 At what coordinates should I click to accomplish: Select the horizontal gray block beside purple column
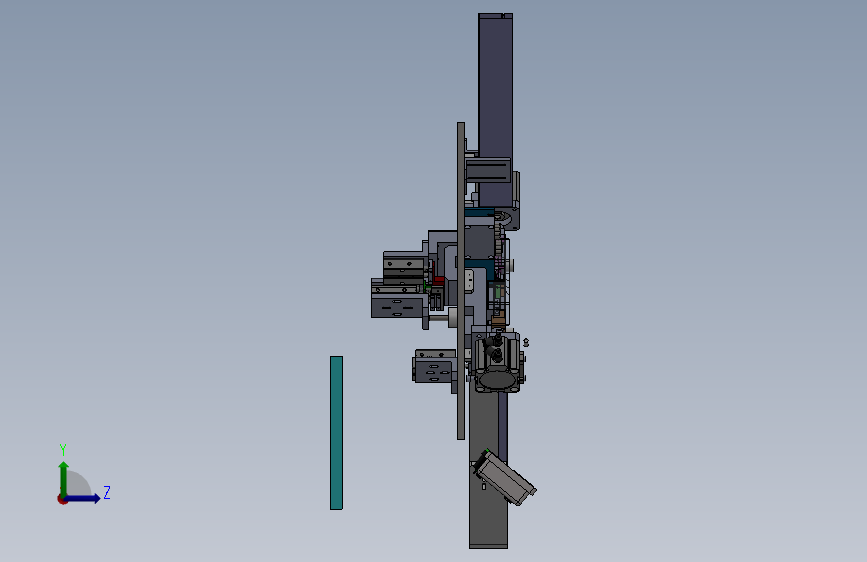click(488, 170)
